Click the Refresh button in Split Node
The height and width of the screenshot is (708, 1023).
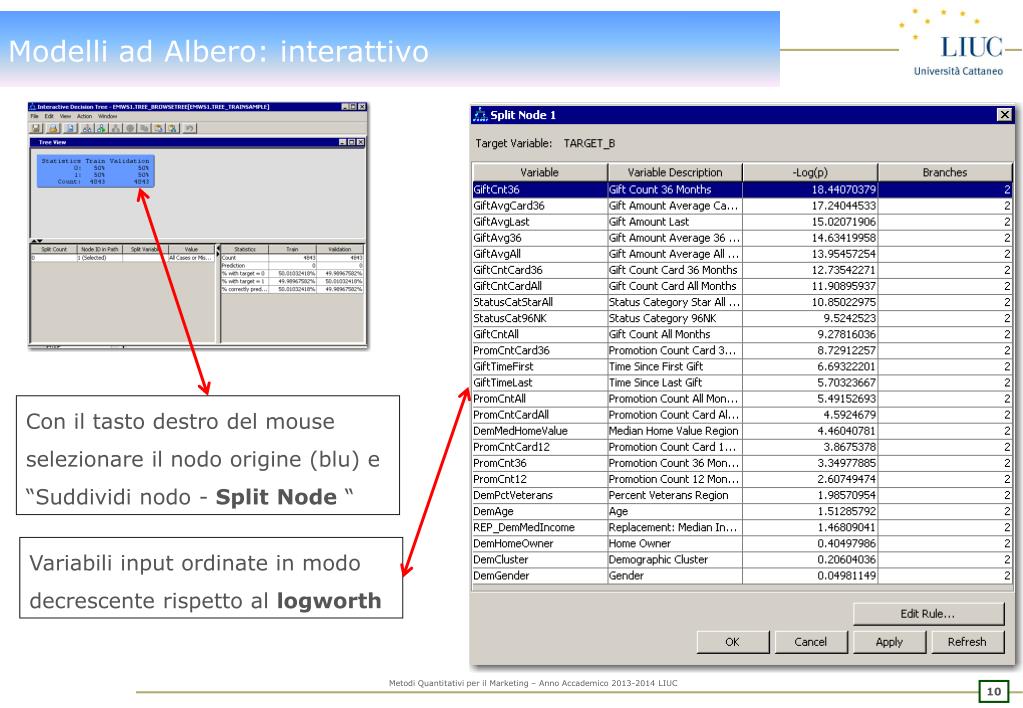967,641
